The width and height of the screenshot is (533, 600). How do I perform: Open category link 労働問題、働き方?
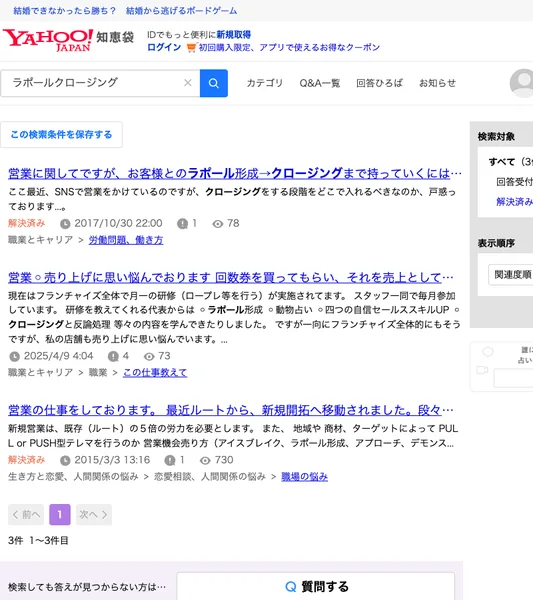point(126,240)
